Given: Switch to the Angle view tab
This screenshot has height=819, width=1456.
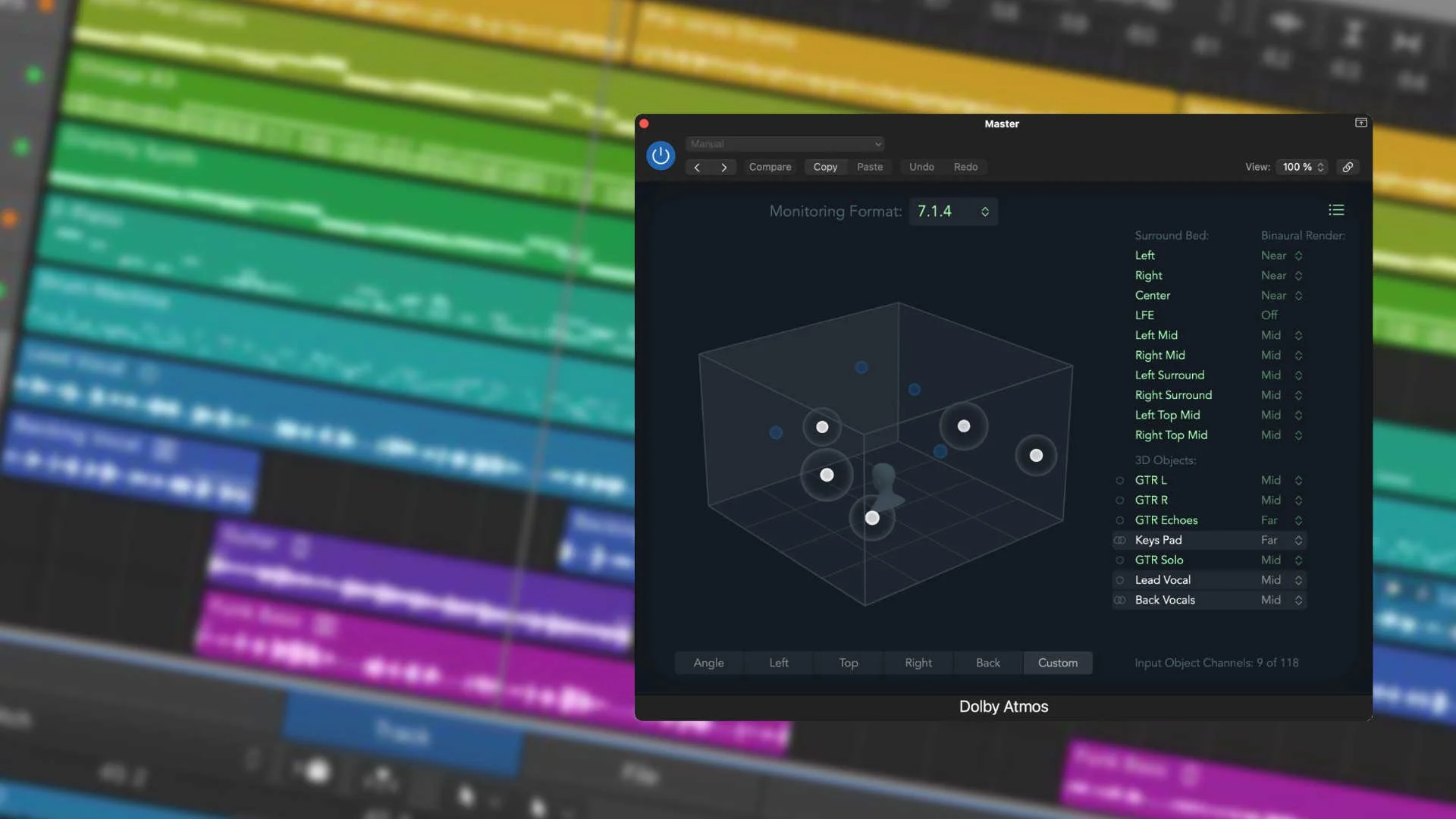Looking at the screenshot, I should coord(708,663).
